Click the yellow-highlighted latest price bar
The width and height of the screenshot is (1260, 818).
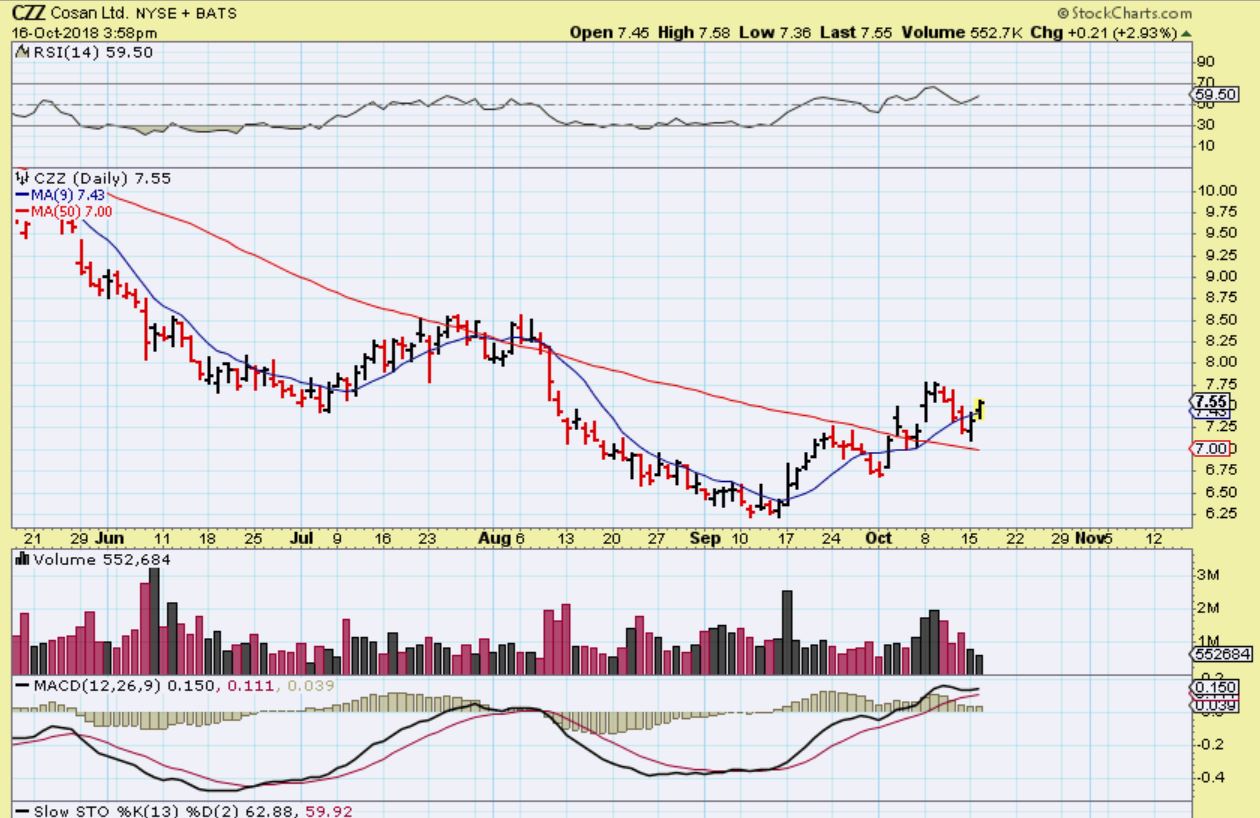click(980, 408)
